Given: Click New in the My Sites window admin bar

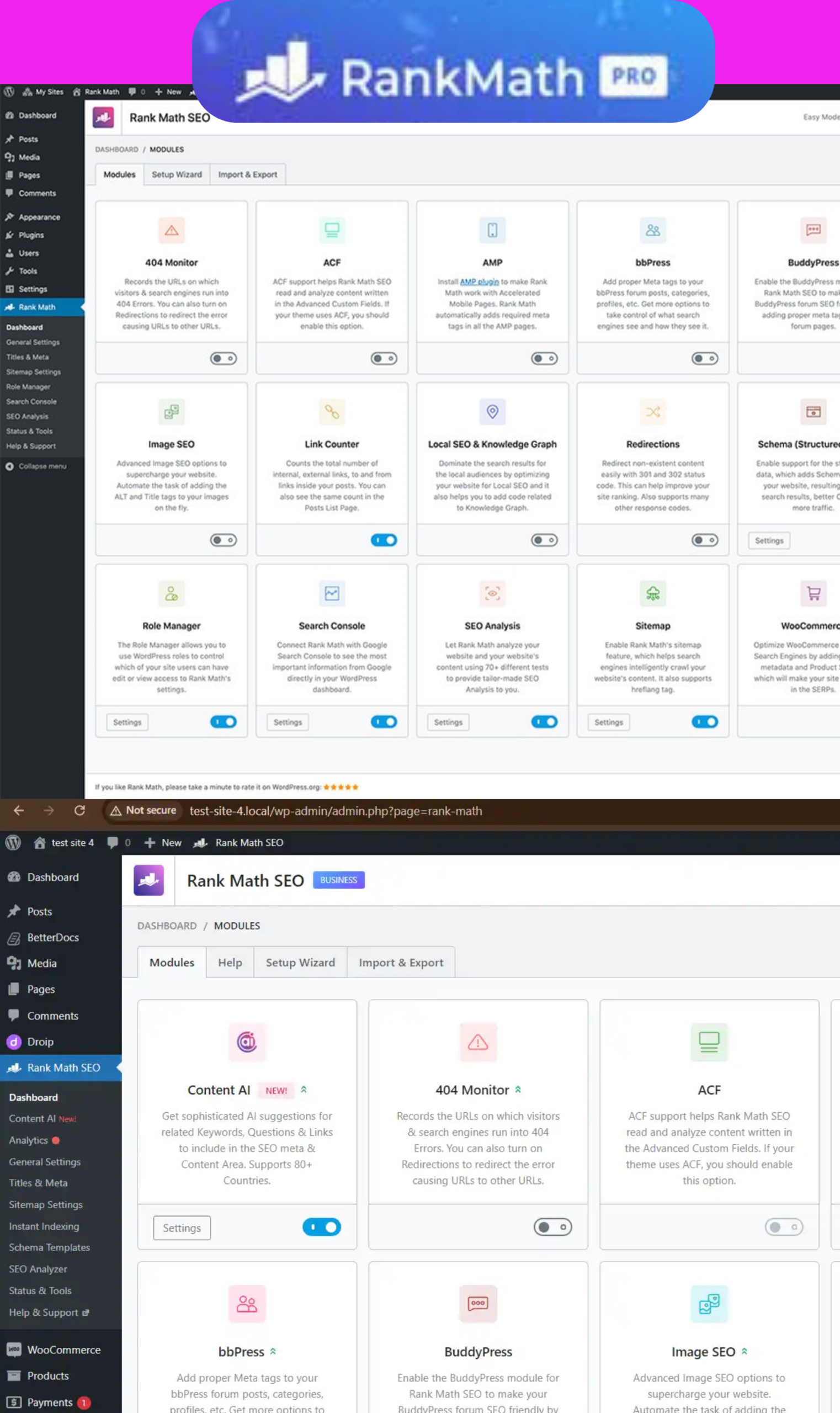Looking at the screenshot, I should [168, 92].
